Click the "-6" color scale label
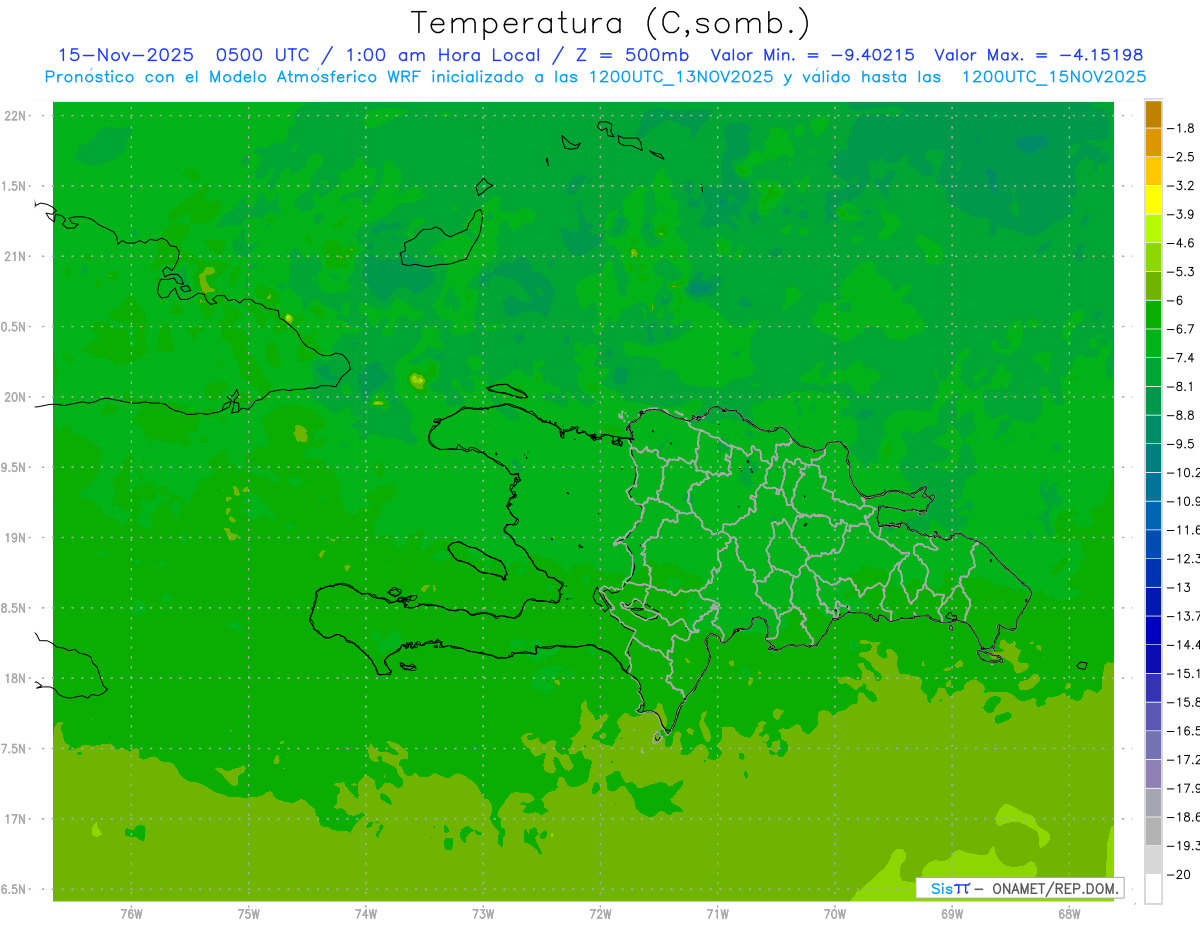Viewport: 1200px width, 927px height. pos(1176,300)
